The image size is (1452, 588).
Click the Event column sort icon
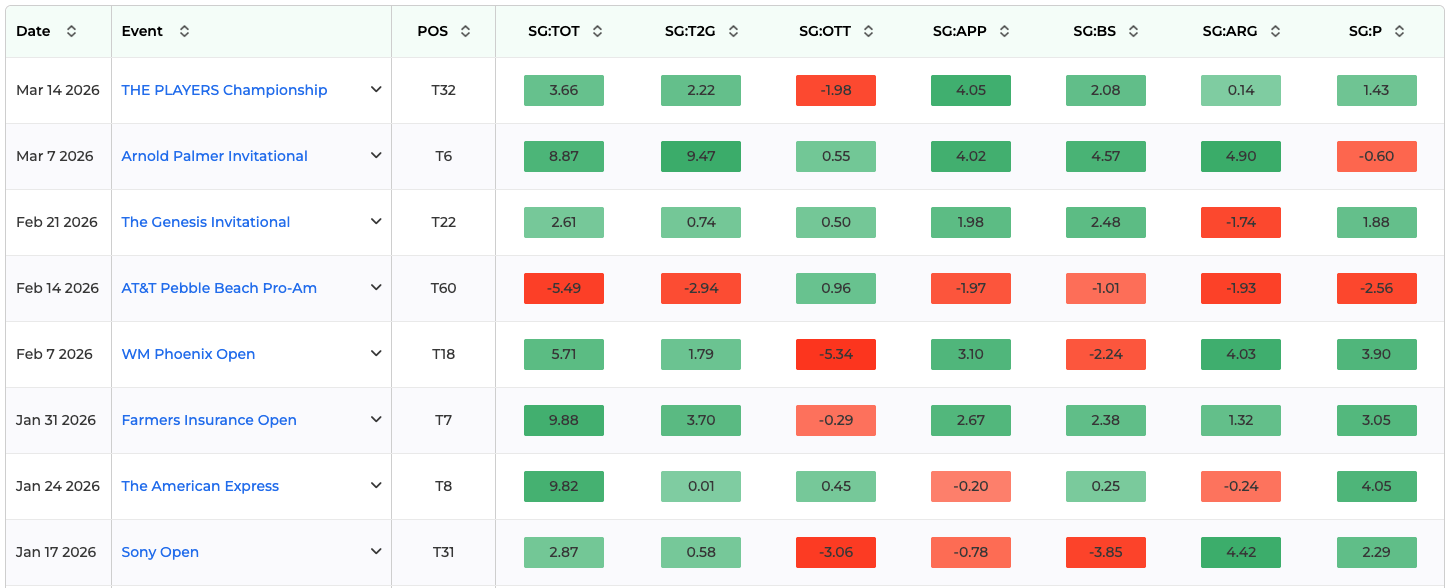184,31
